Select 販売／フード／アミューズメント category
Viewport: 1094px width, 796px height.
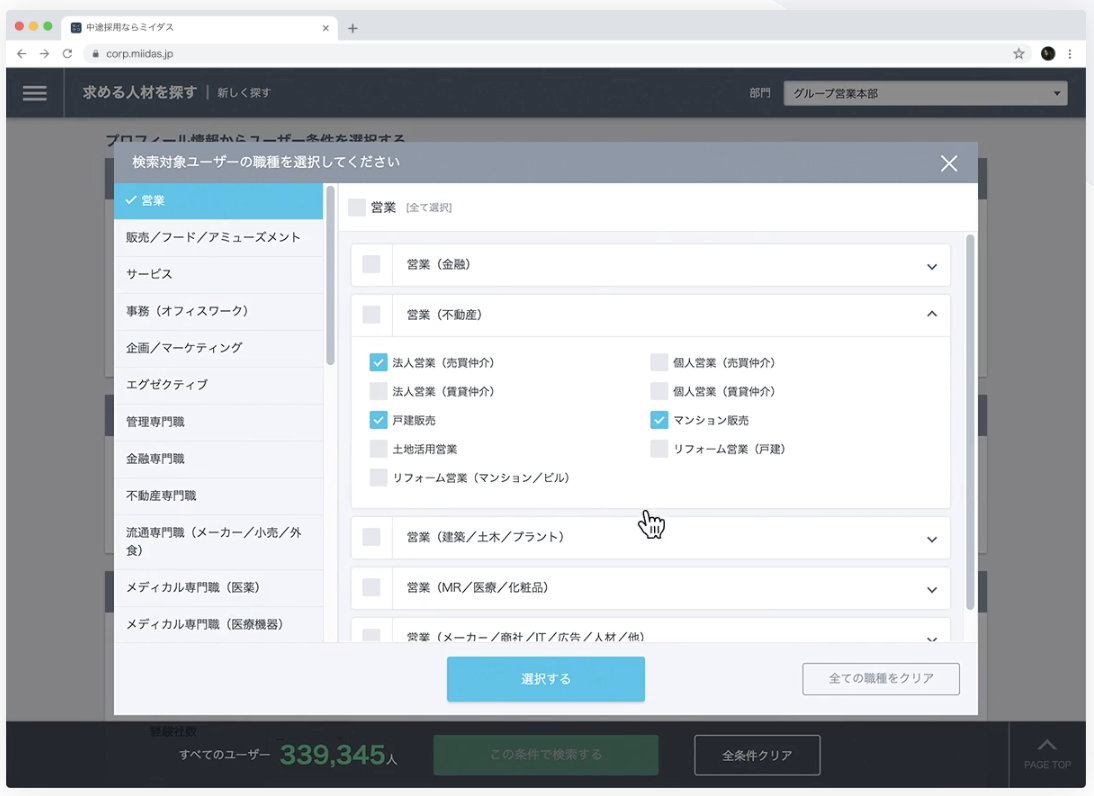click(x=213, y=237)
